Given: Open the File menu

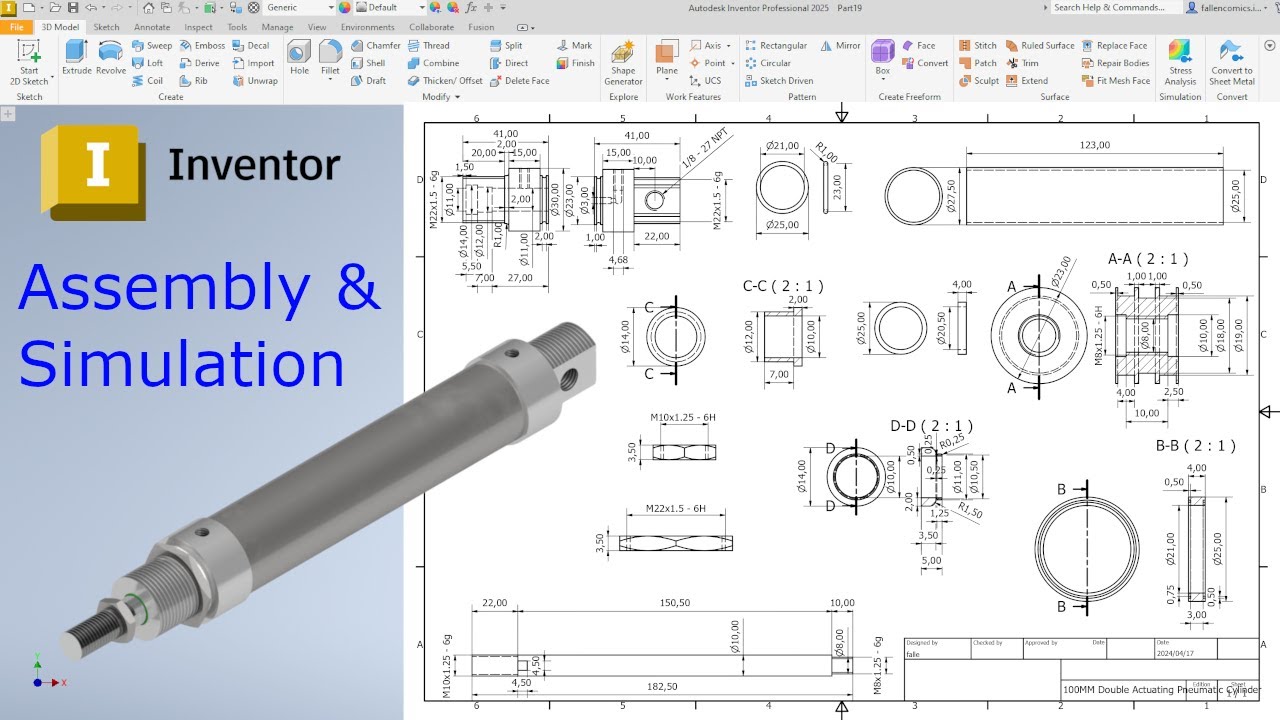Looking at the screenshot, I should coord(17,27).
